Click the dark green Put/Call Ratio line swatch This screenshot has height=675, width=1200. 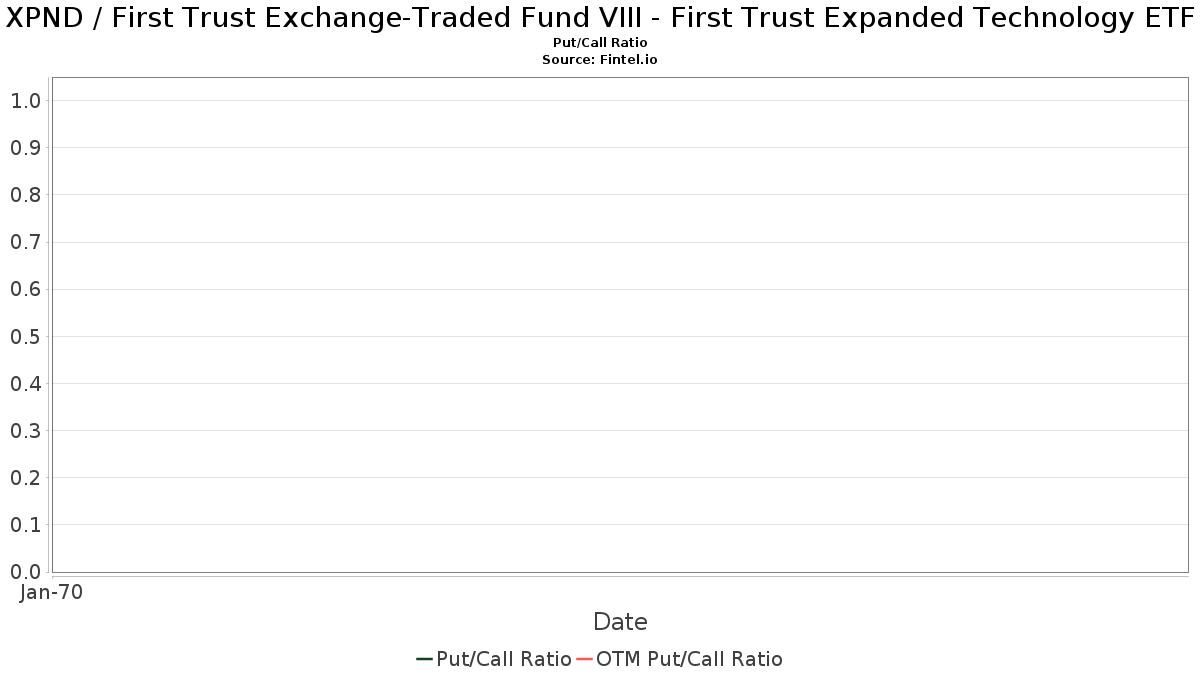pyautogui.click(x=424, y=659)
